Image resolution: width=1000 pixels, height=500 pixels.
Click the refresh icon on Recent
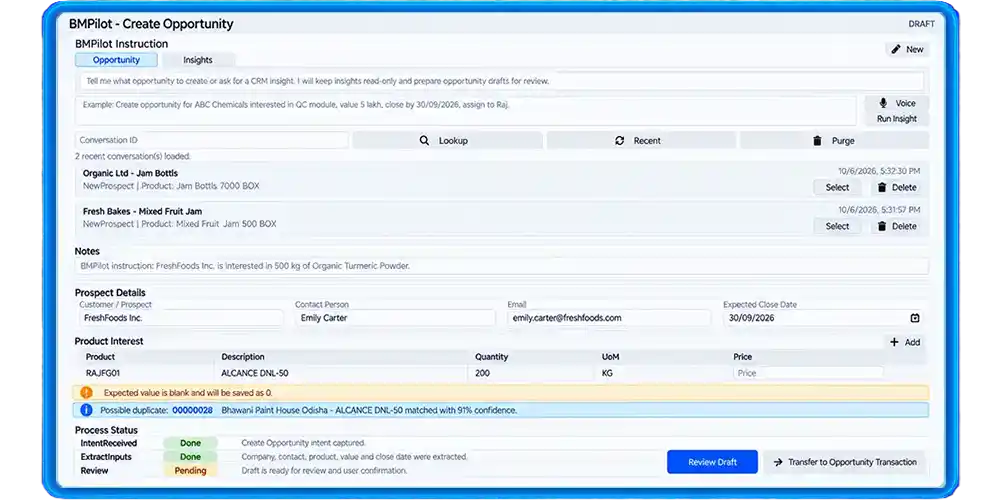619,140
